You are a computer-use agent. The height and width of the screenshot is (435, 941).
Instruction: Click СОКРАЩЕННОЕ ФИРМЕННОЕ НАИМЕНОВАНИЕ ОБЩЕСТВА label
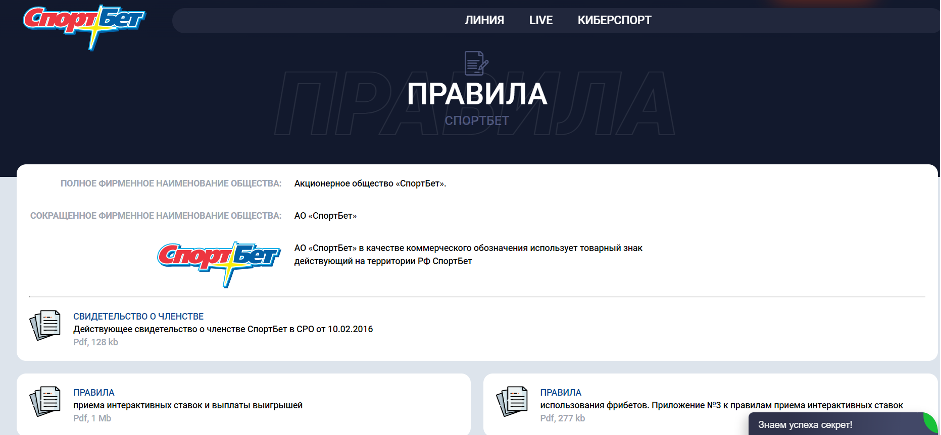coord(155,215)
